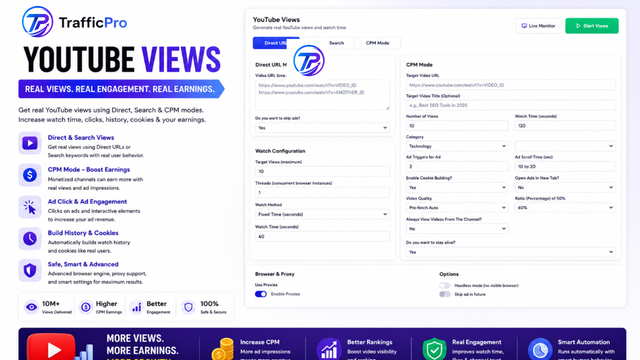Open the Ratio (Percentage) dropdown showing 60%

coord(565,208)
